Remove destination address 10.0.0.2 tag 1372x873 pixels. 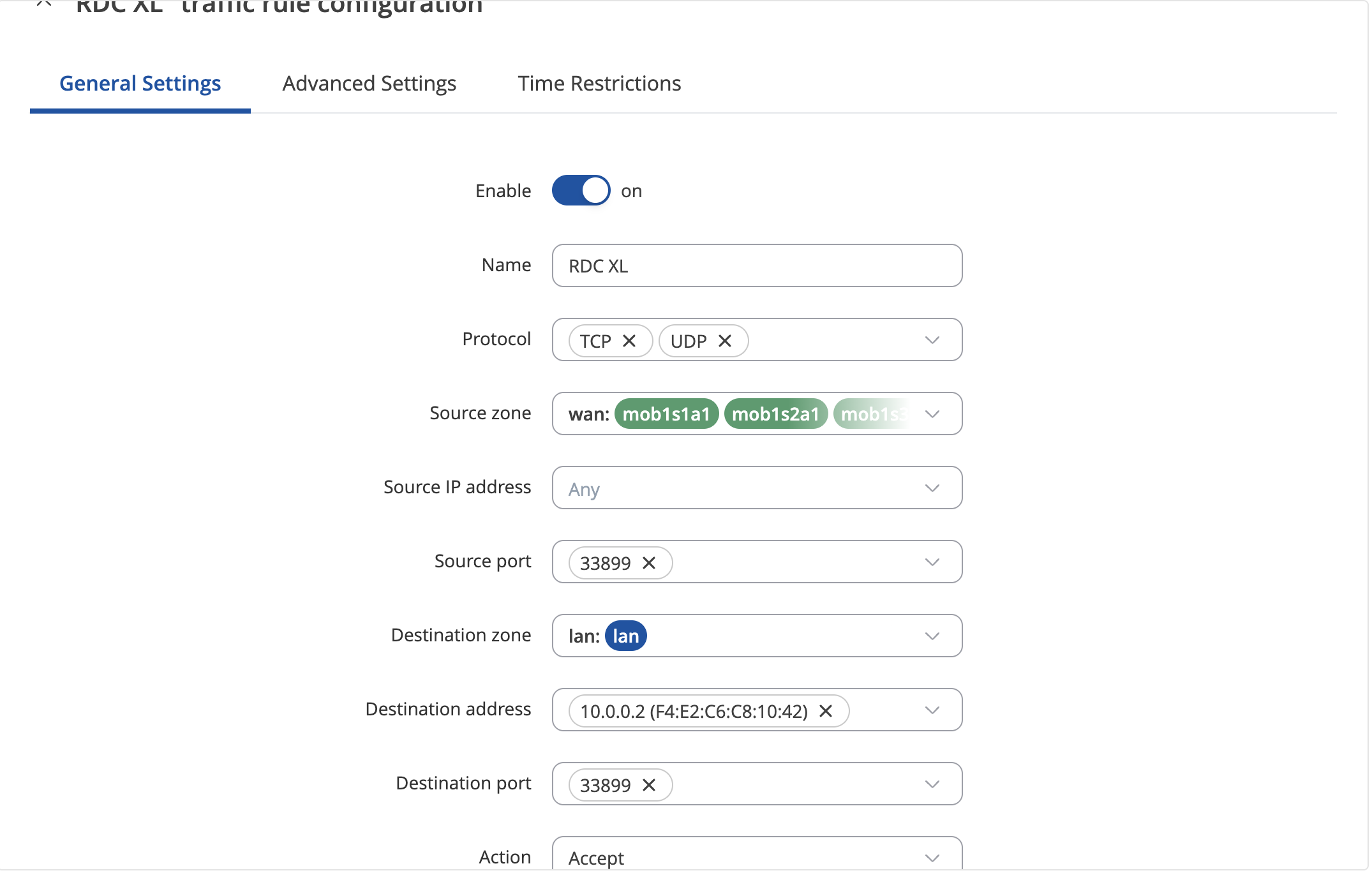click(x=826, y=711)
